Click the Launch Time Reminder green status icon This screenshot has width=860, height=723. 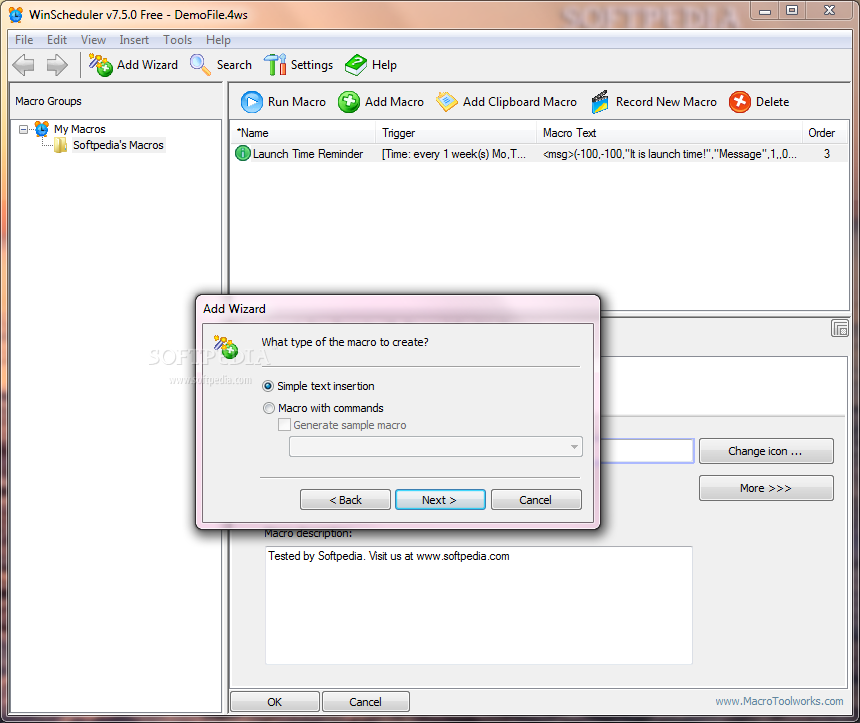(x=242, y=154)
